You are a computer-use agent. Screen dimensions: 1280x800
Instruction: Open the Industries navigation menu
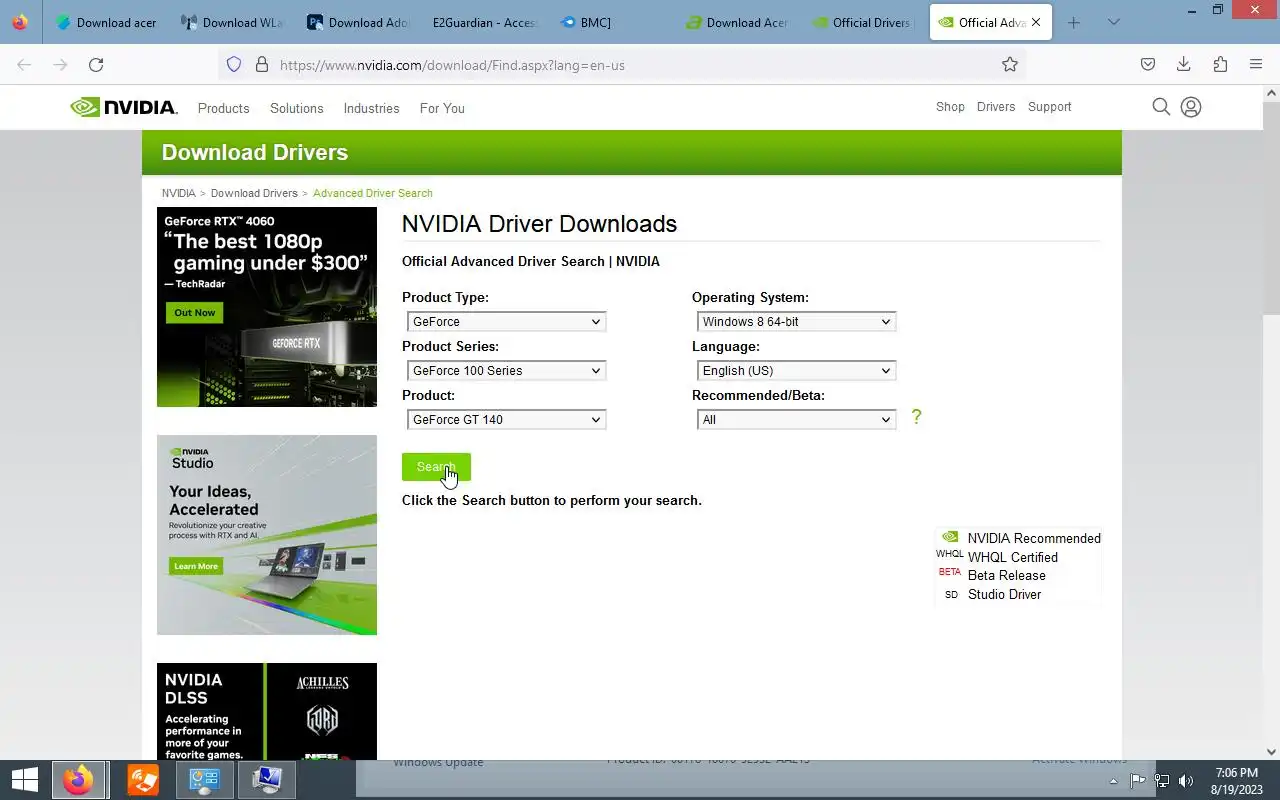(x=371, y=108)
